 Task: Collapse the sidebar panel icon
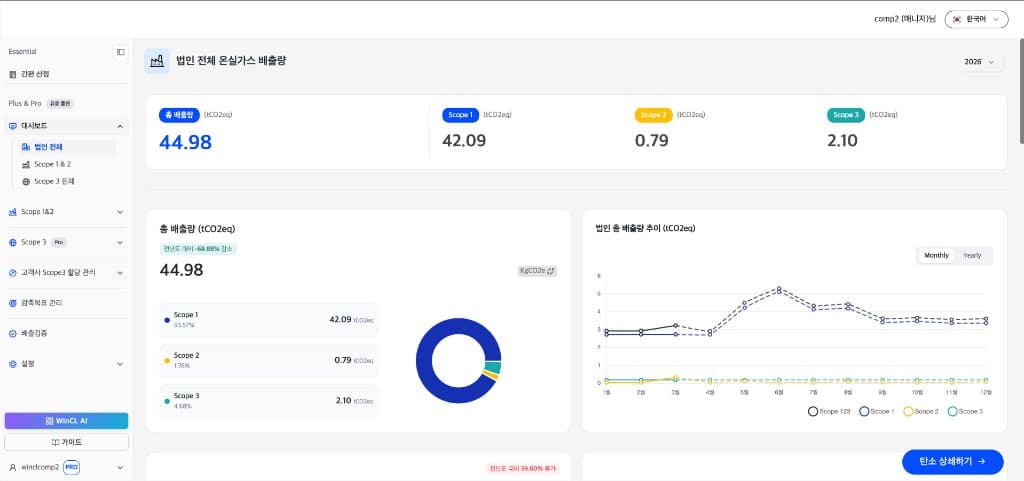(x=120, y=52)
